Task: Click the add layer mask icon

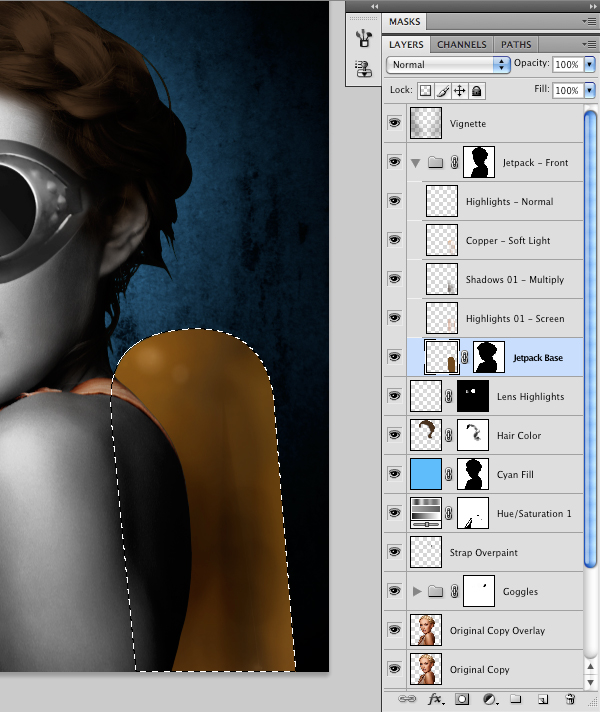Action: pos(462,699)
